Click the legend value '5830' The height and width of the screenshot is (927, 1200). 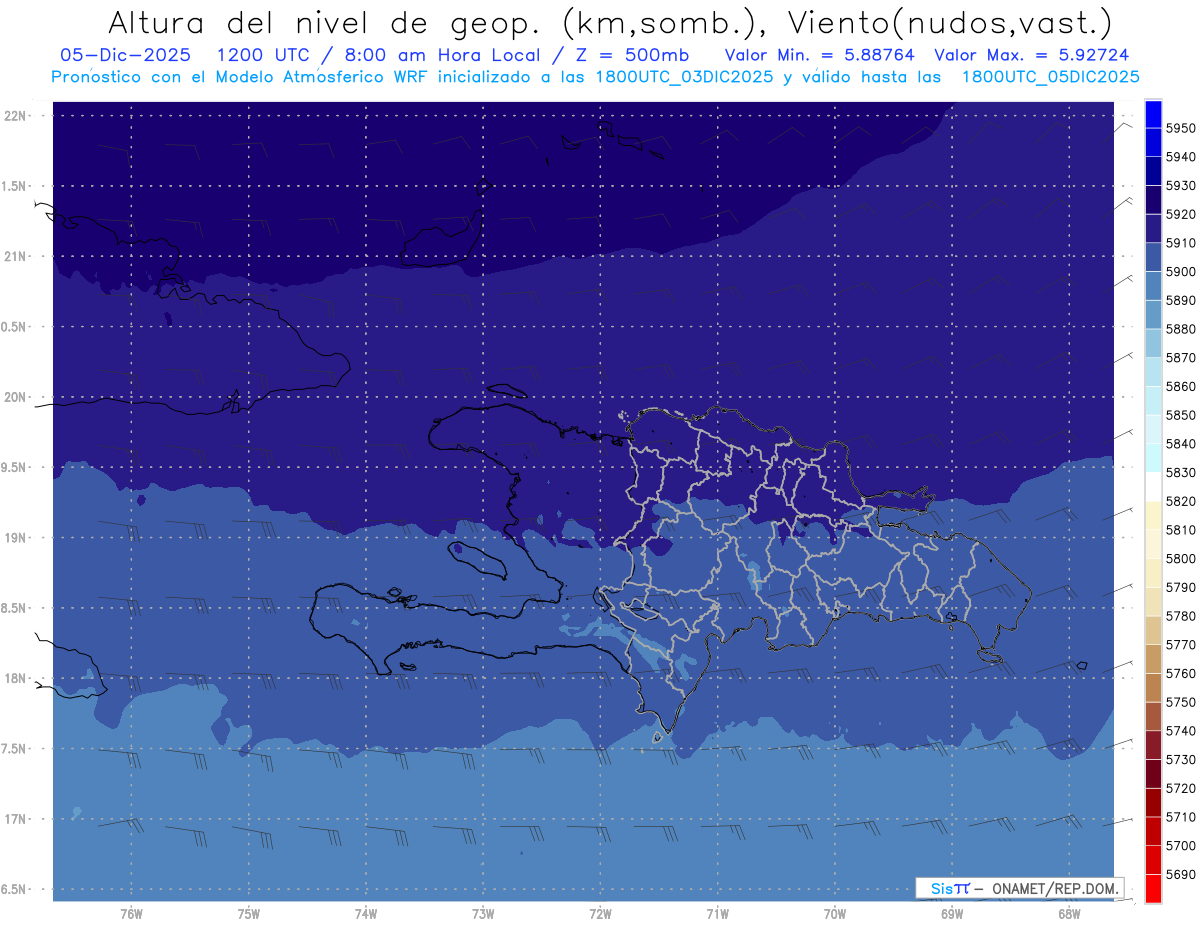1181,473
